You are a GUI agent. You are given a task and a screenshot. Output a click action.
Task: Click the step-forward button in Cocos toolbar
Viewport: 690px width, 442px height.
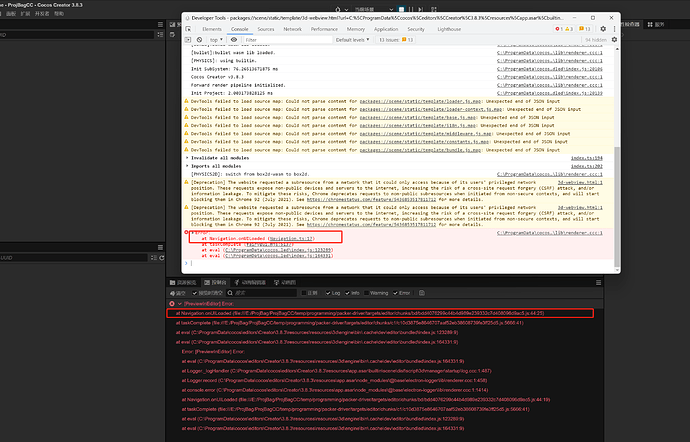click(x=421, y=9)
